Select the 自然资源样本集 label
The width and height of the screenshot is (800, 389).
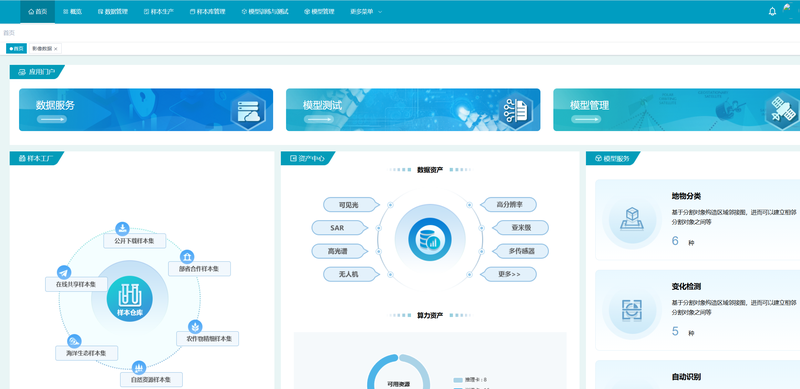click(x=151, y=380)
